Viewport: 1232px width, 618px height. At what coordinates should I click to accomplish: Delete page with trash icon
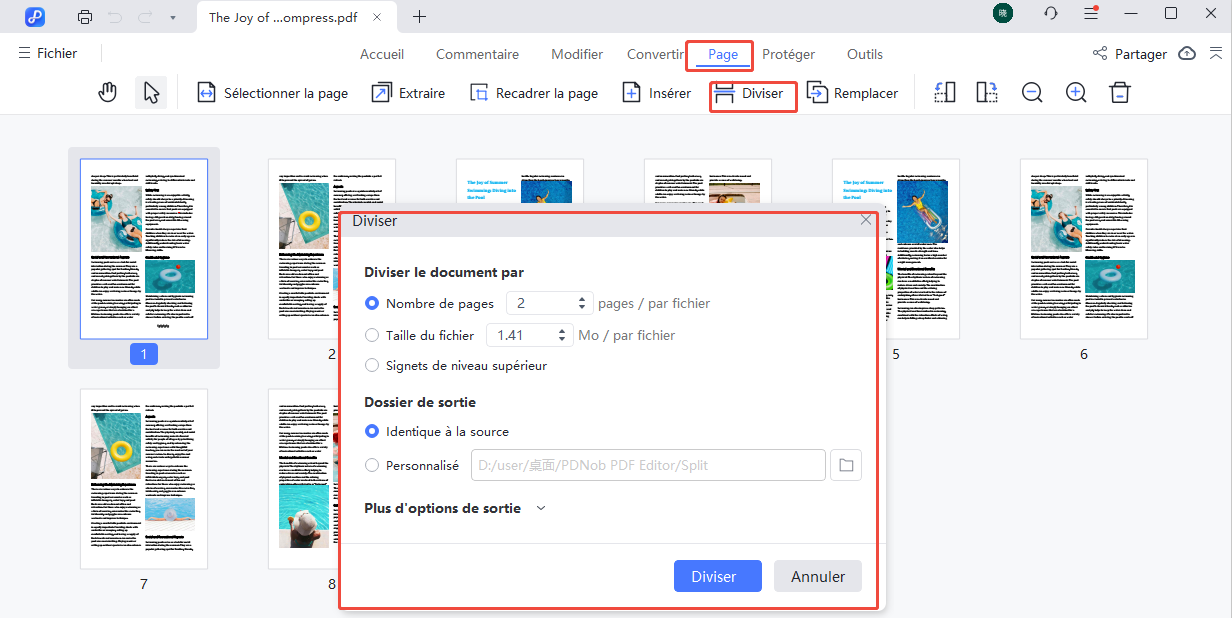point(1120,93)
